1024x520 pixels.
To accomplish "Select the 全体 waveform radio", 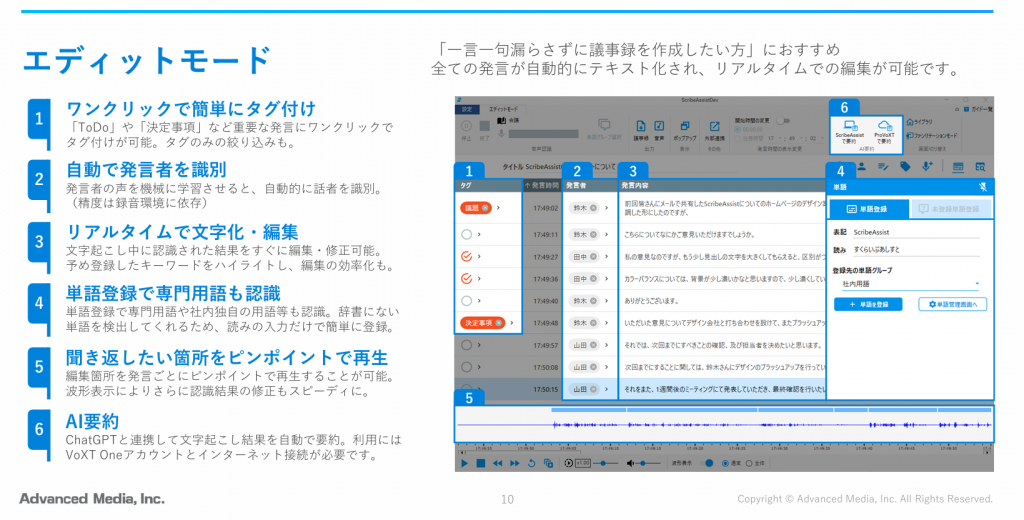I will pyautogui.click(x=749, y=463).
